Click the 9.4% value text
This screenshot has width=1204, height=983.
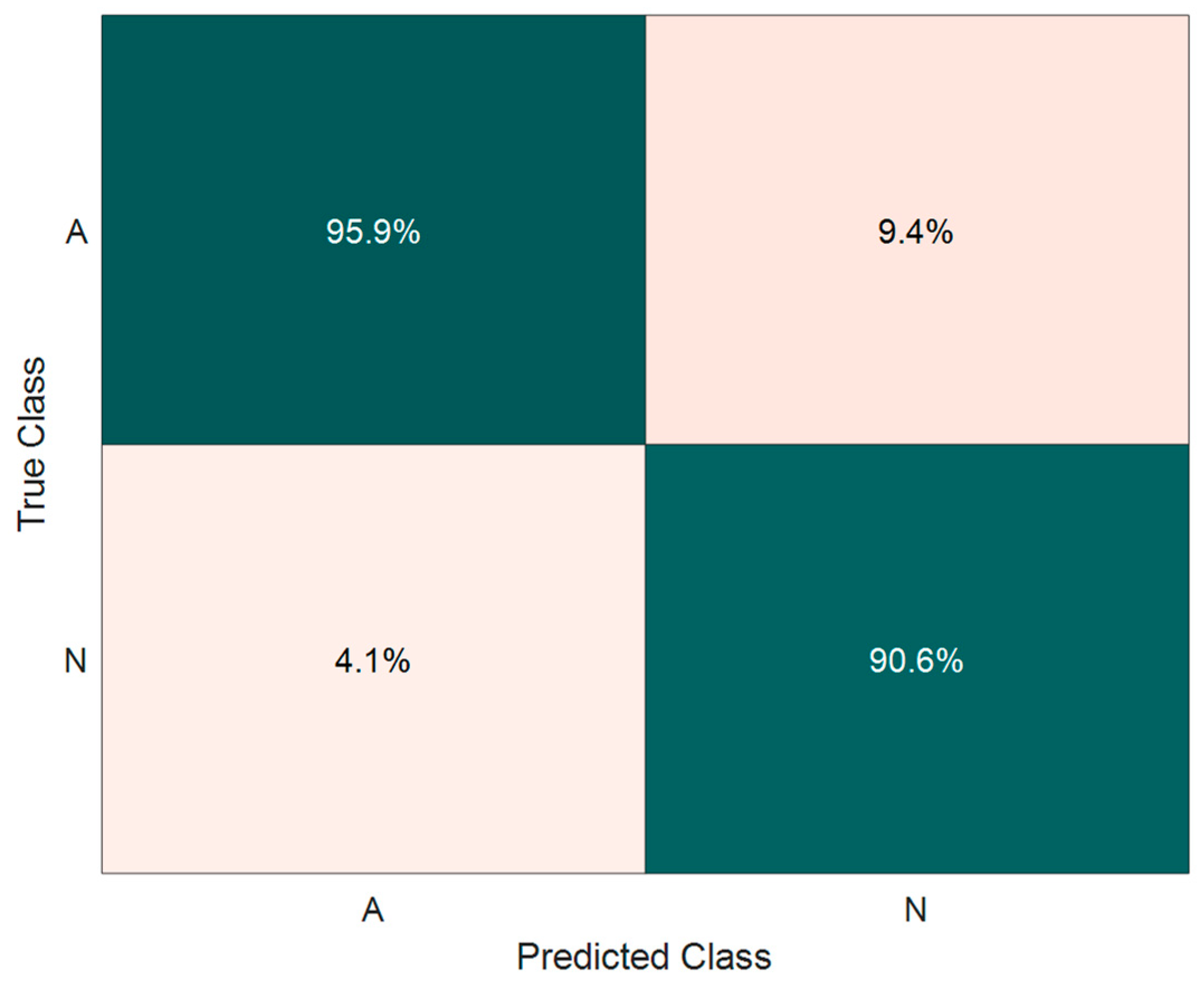click(x=916, y=231)
